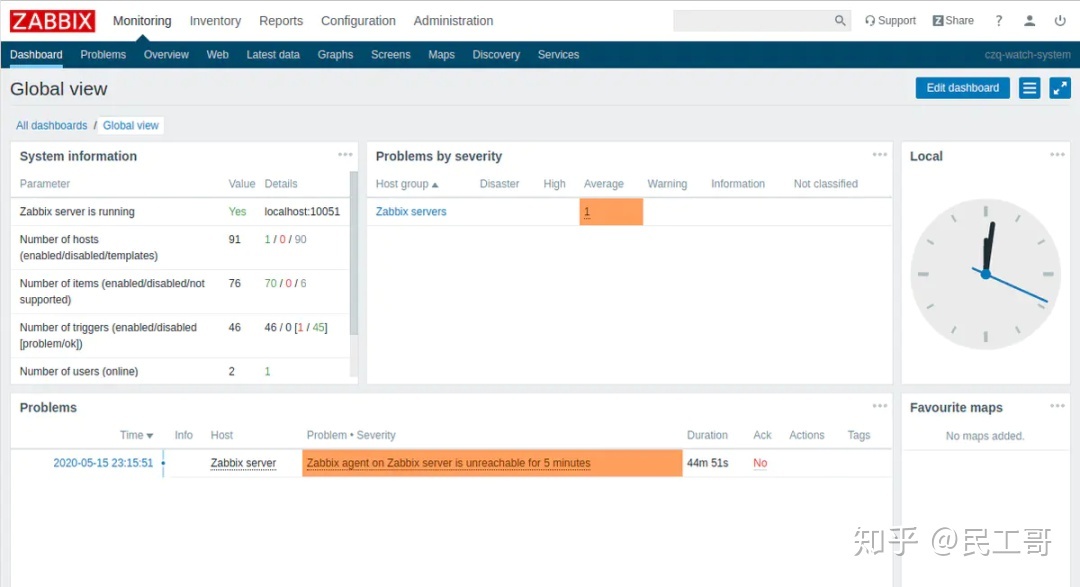Click the items details value 70 / 0 / 6

[x=285, y=283]
